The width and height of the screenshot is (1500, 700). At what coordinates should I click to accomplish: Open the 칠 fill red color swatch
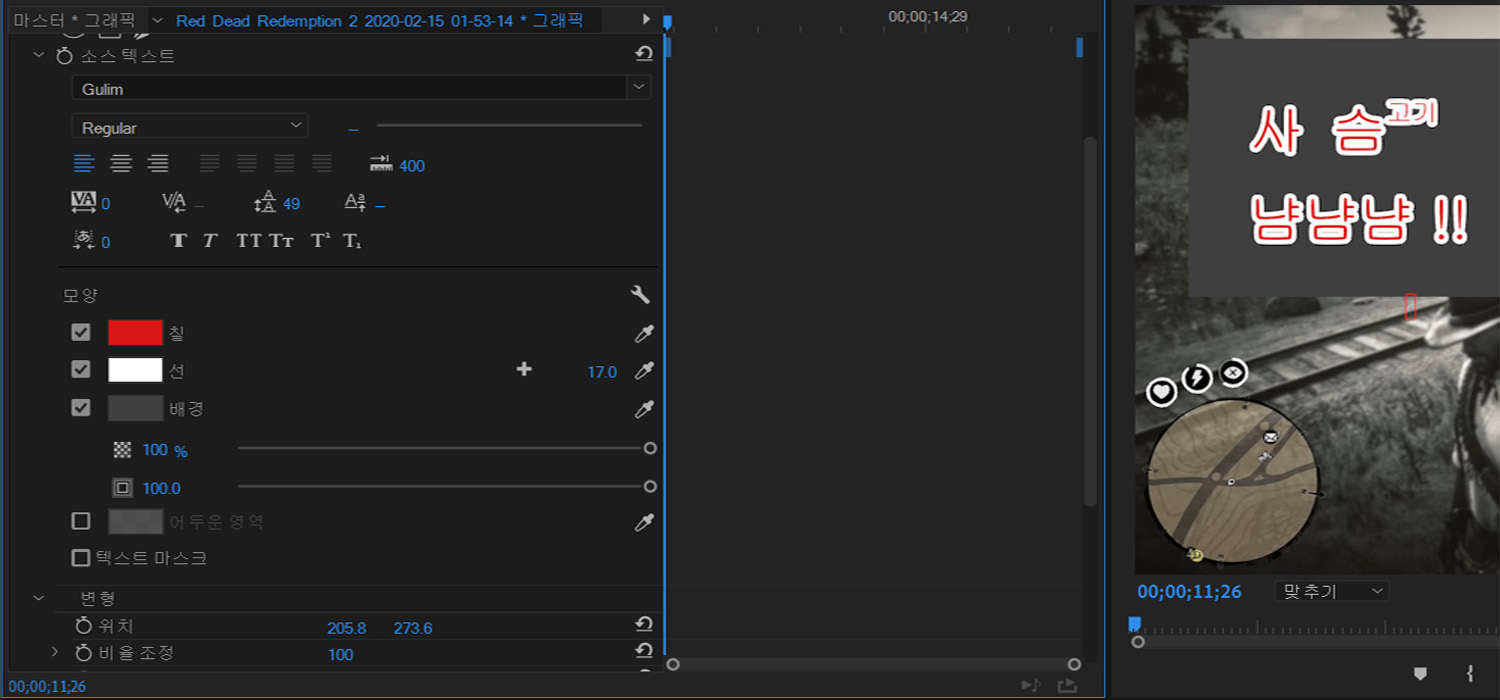(x=135, y=333)
